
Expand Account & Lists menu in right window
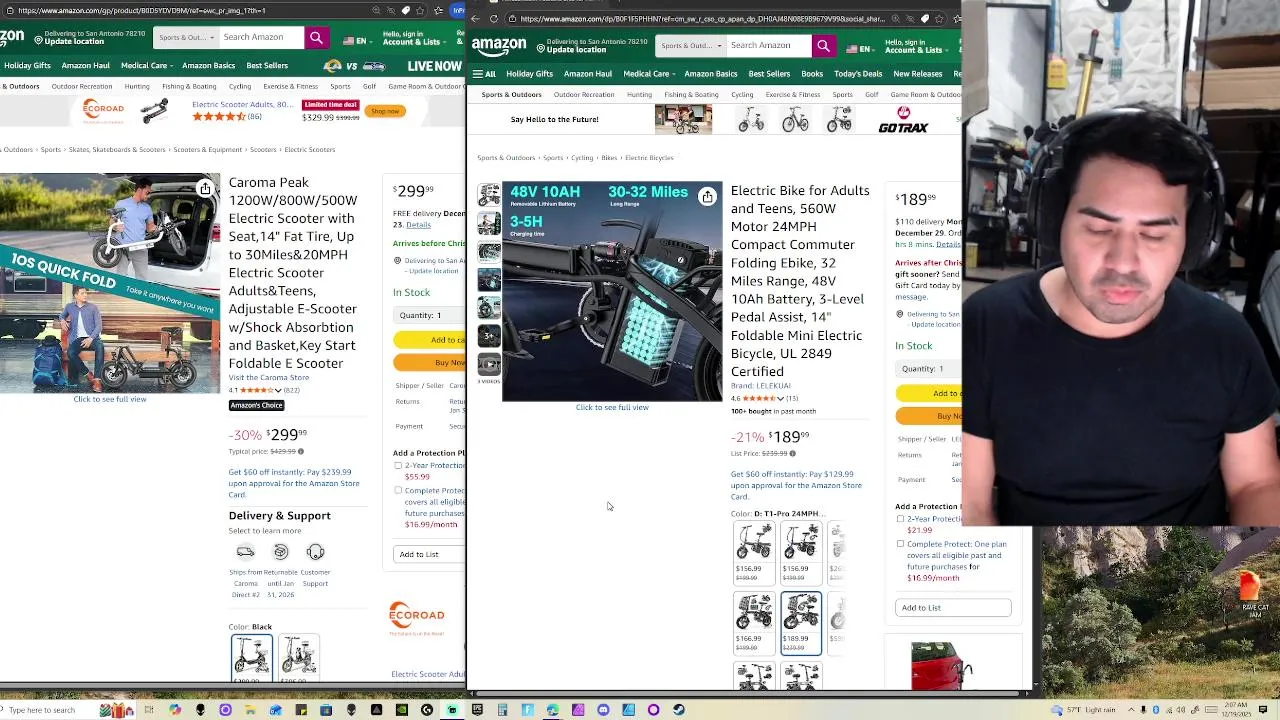point(916,46)
